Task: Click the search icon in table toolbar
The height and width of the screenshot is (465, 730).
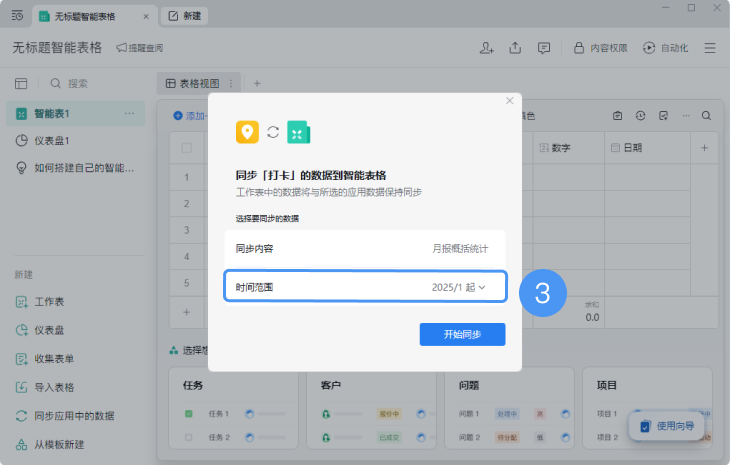Action: coord(706,115)
